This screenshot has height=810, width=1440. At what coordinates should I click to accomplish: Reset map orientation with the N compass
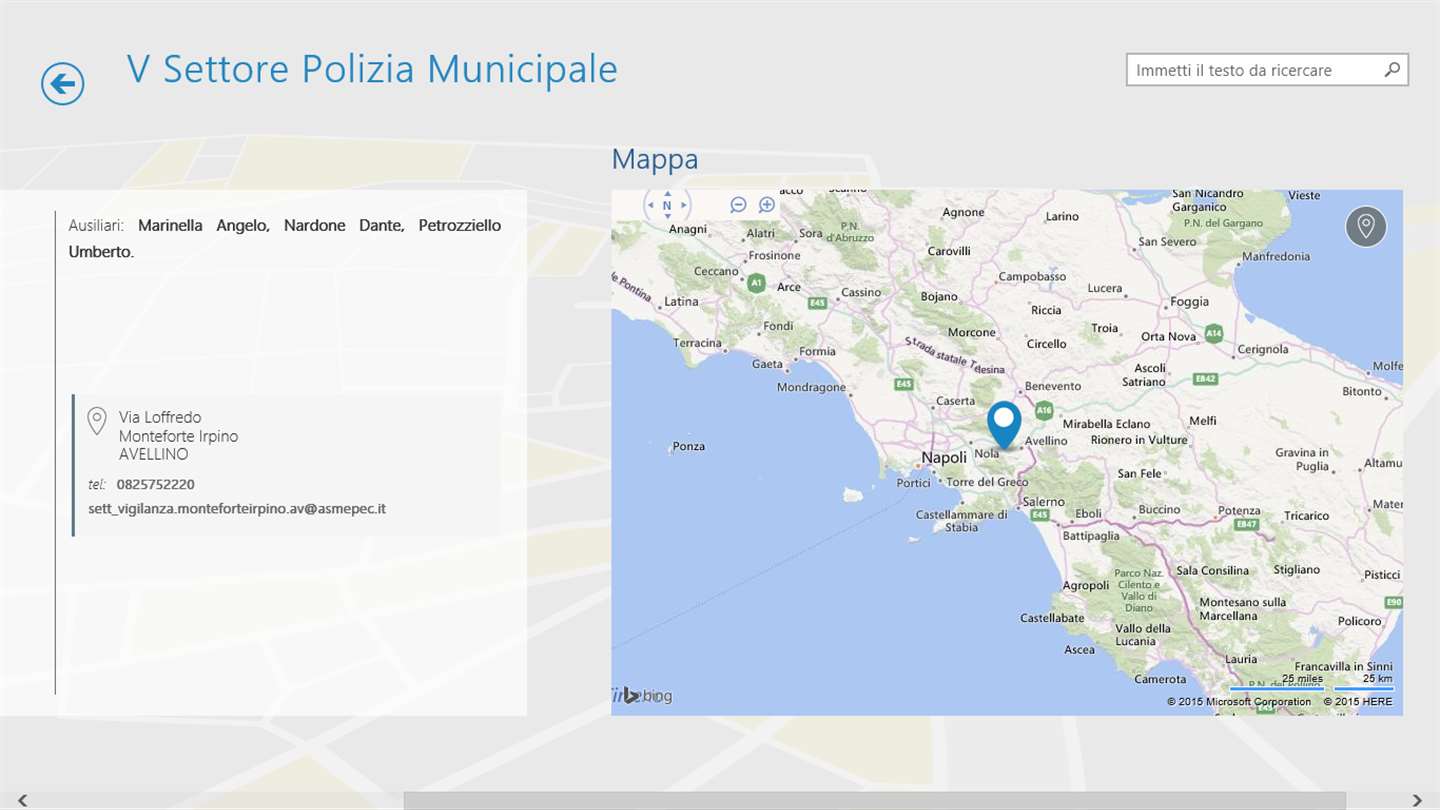(x=667, y=206)
